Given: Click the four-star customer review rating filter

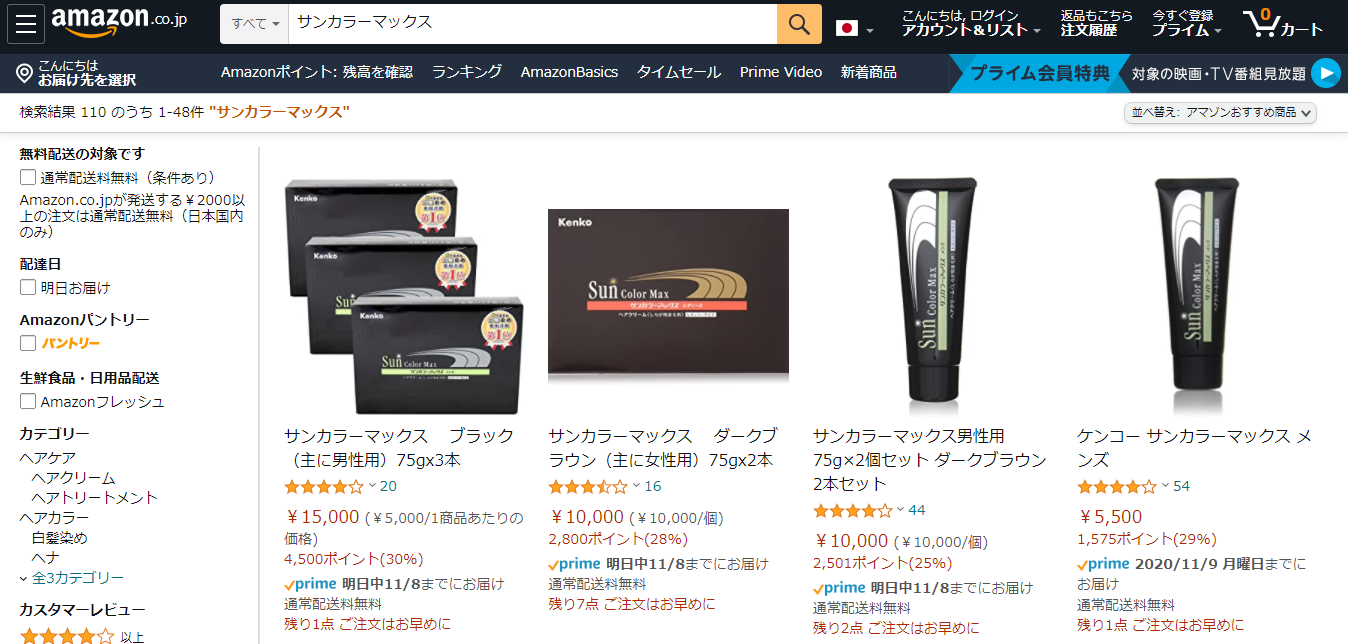Looking at the screenshot, I should [x=68, y=636].
